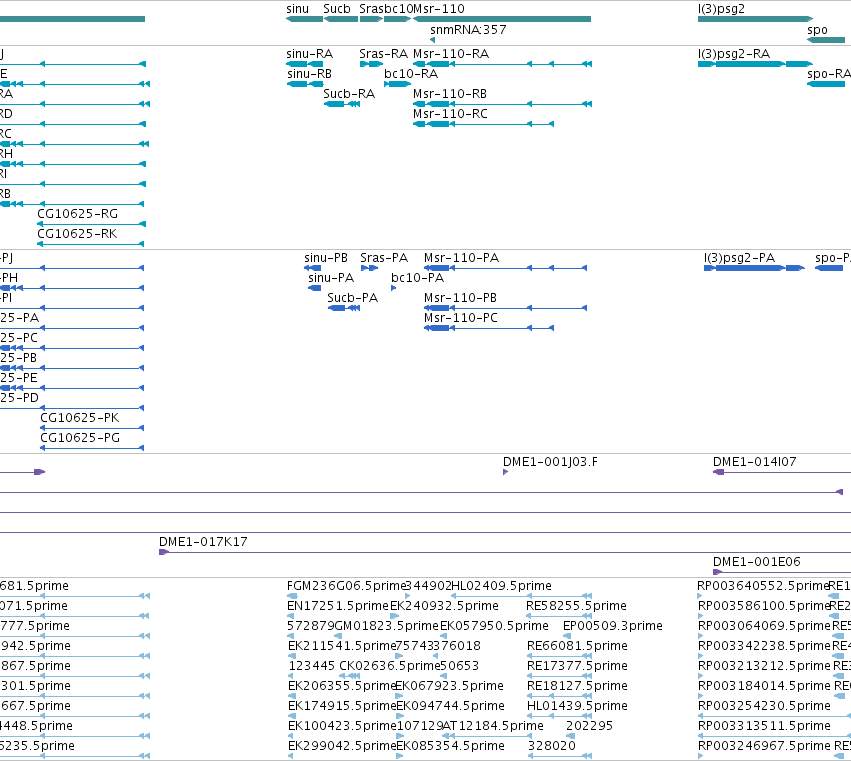851x761 pixels.
Task: Select the DME1-001J03.F clone
Action: pyautogui.click(x=505, y=472)
